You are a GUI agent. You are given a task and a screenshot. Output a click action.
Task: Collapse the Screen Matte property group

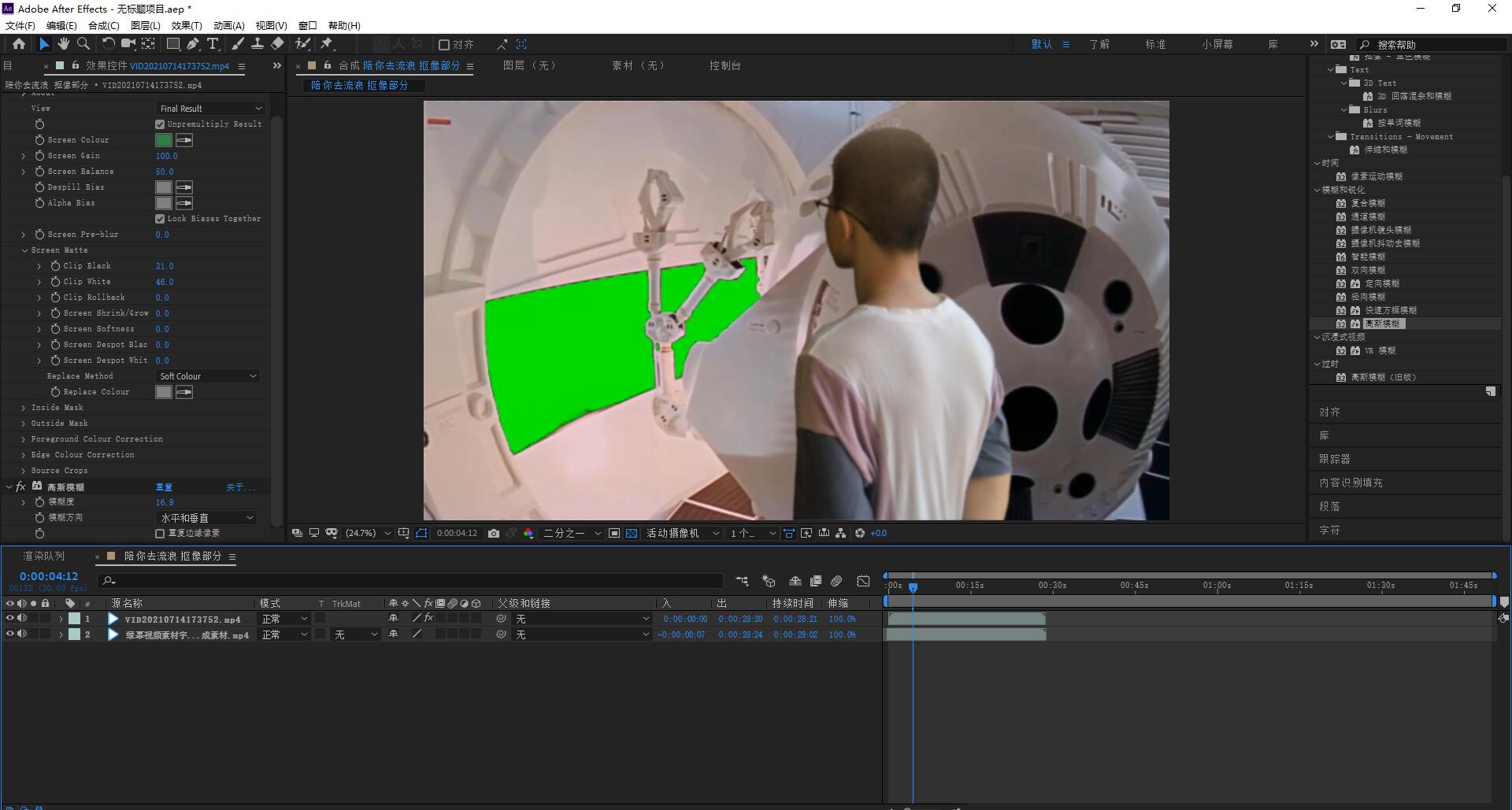tap(24, 250)
